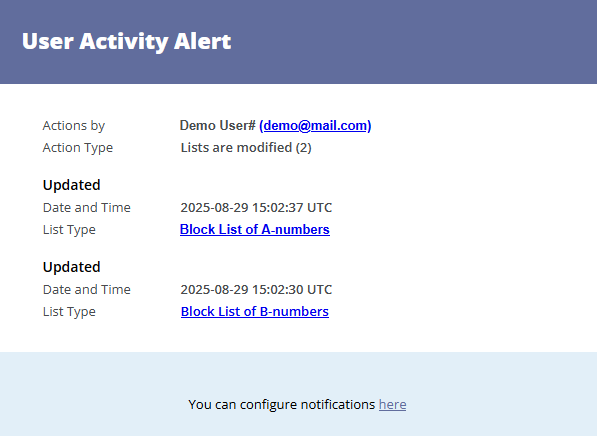Screen dimensions: 597x436
Task: Click 'Date and Time' label beside 15:02:30 timestamp
Action: (86, 289)
